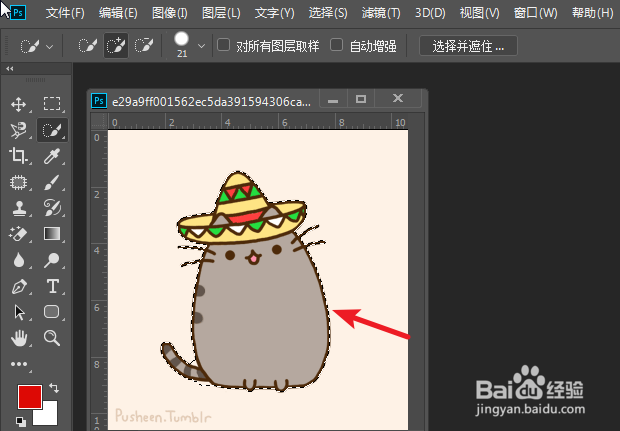Select the Rounded Rectangle shape tool
This screenshot has height=431, width=620.
(52, 312)
